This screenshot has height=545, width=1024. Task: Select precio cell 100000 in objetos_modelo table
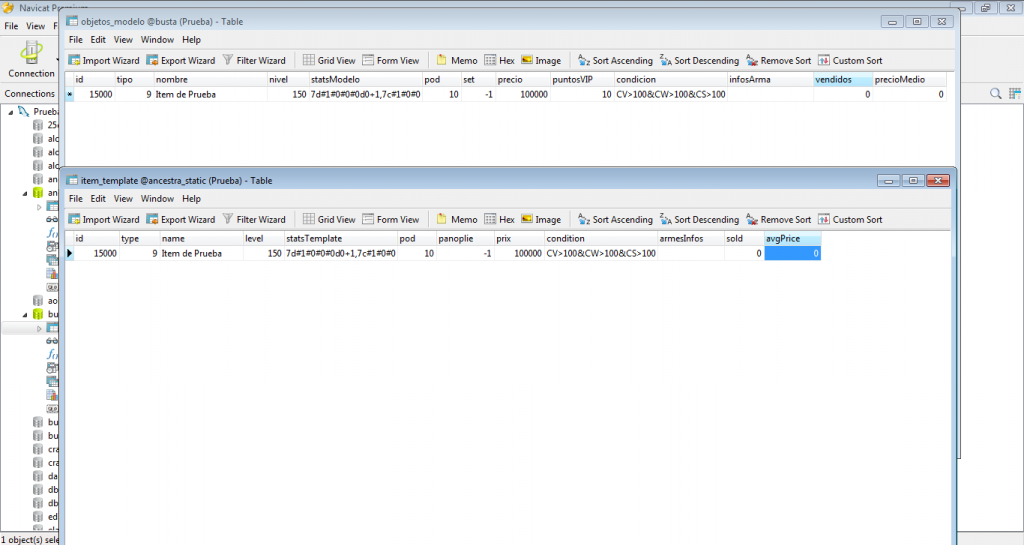522,95
